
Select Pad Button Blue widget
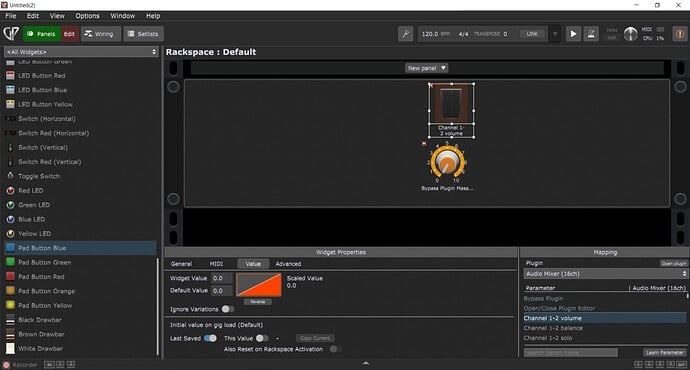(x=80, y=248)
